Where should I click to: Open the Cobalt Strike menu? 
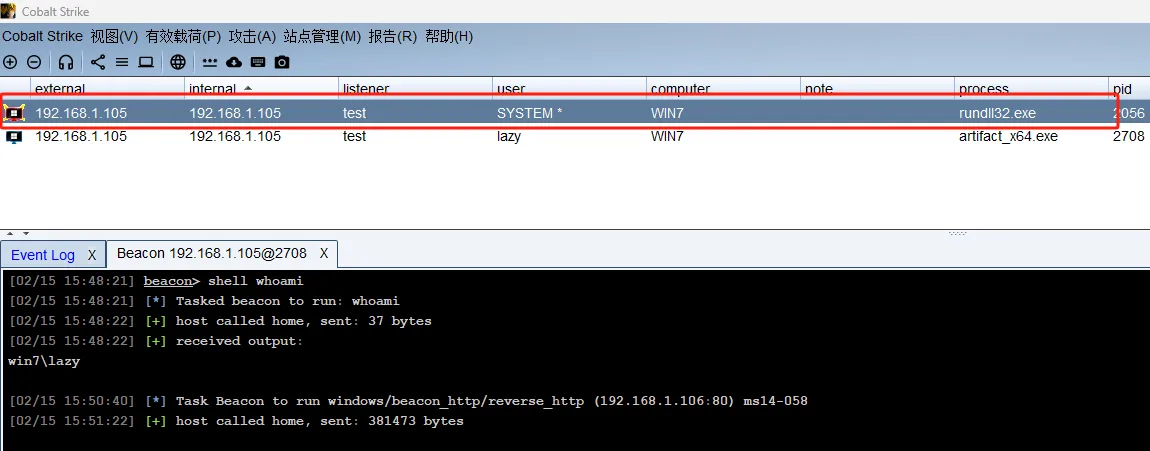43,36
